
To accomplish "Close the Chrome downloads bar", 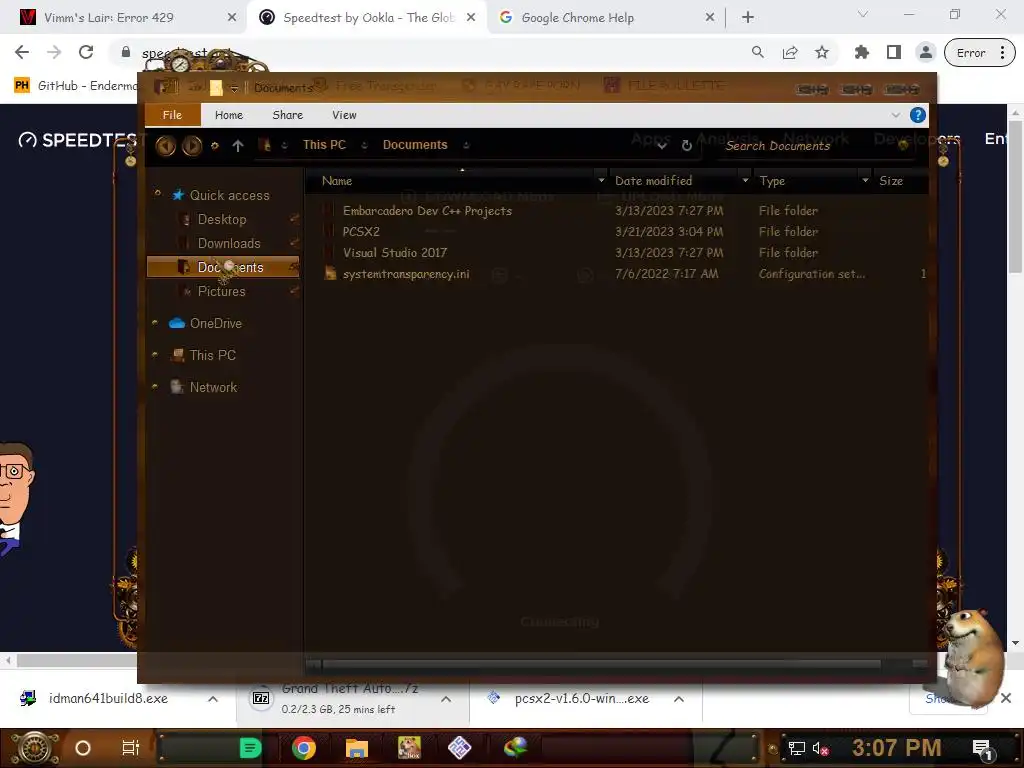I will tap(1006, 698).
